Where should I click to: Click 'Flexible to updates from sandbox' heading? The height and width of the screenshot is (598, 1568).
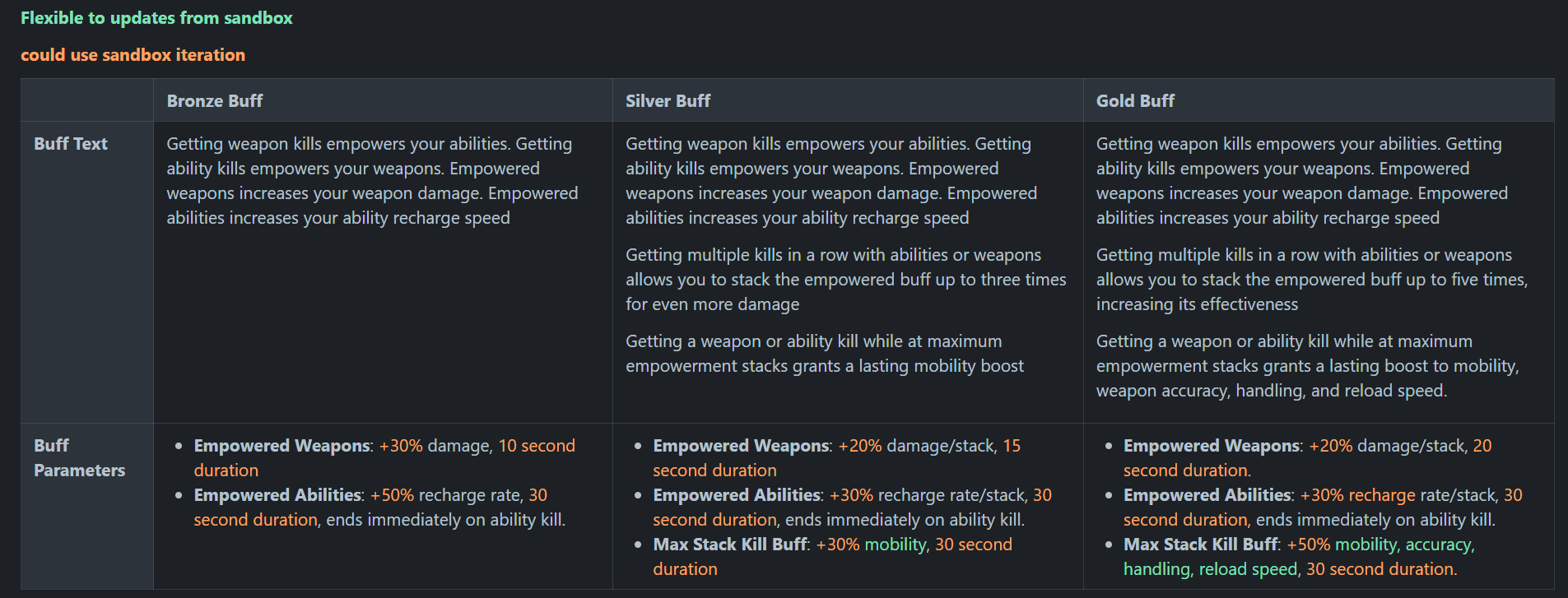[x=156, y=18]
